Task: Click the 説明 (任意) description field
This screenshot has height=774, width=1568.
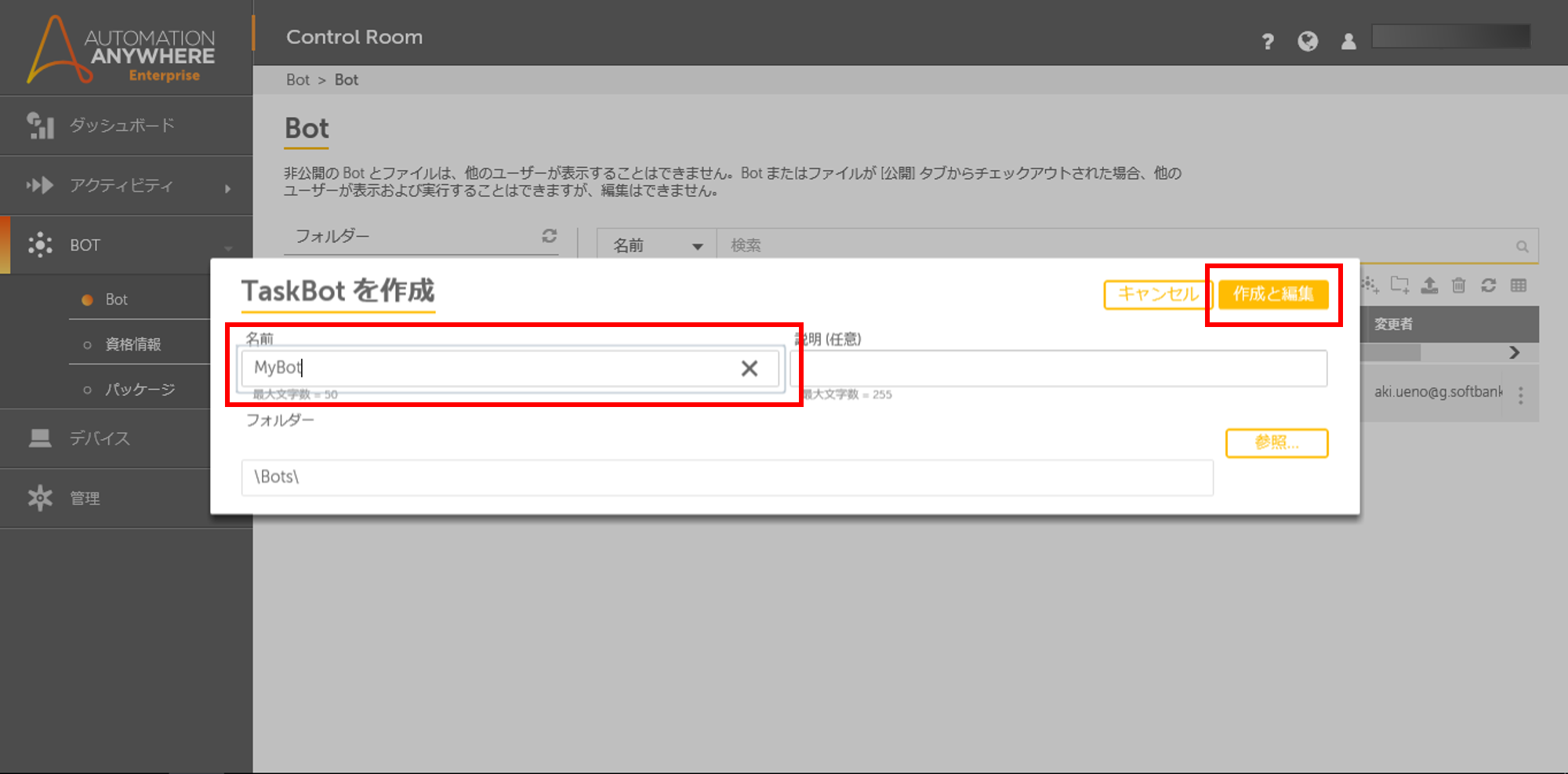Action: [1059, 369]
